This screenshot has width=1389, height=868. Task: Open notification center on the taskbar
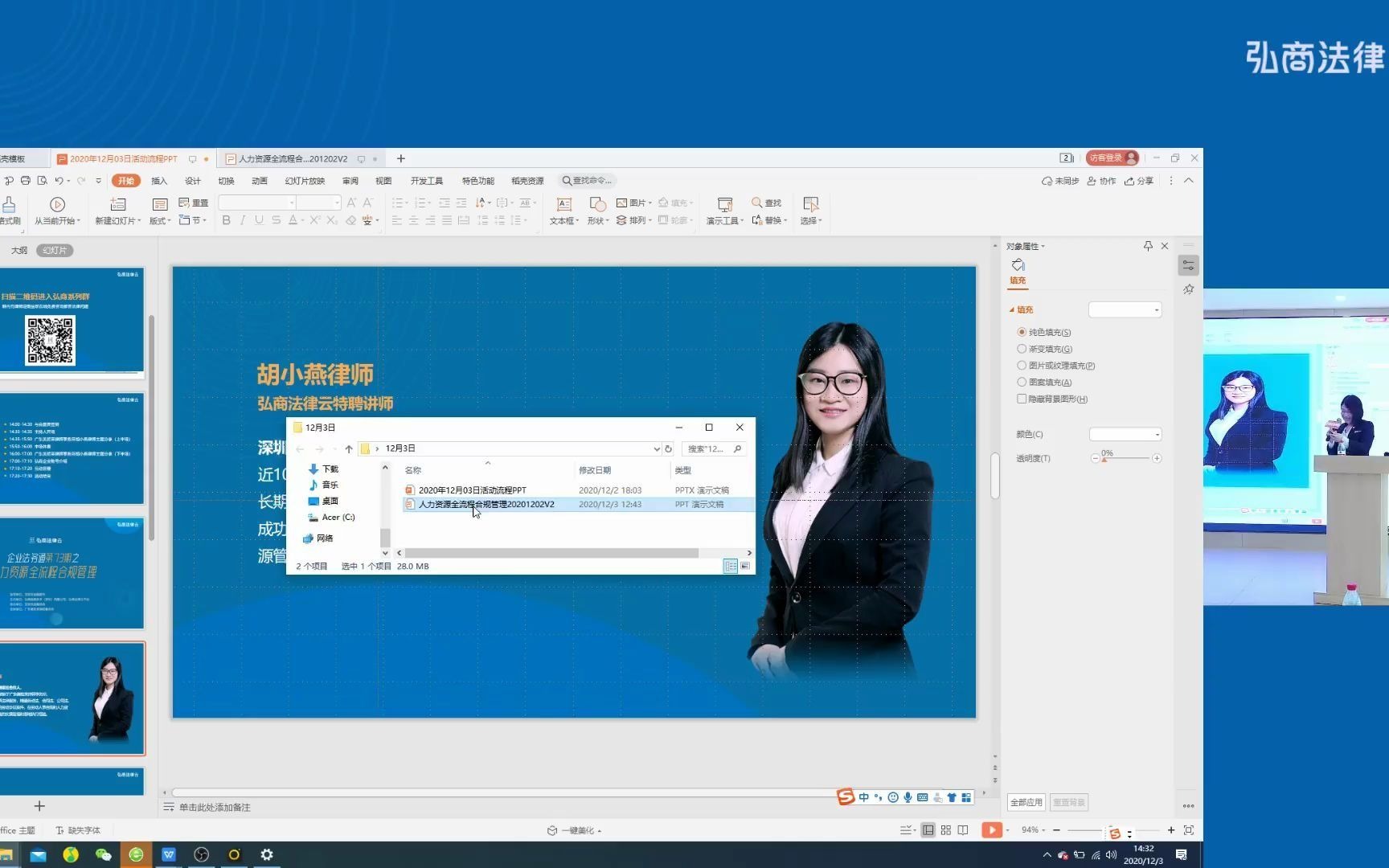click(x=1182, y=854)
